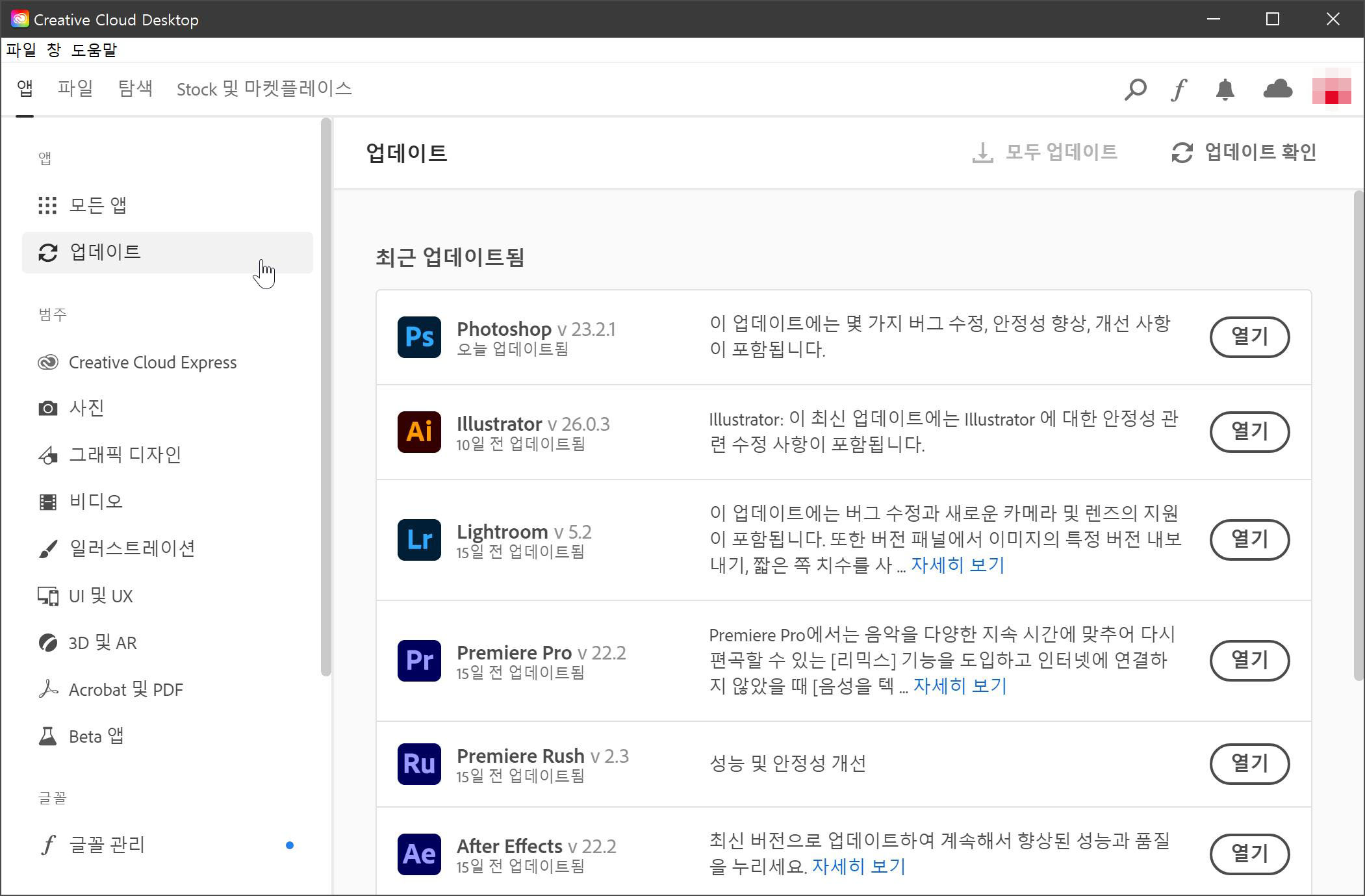
Task: Click 업데이트 확인 button
Action: pyautogui.click(x=1244, y=153)
